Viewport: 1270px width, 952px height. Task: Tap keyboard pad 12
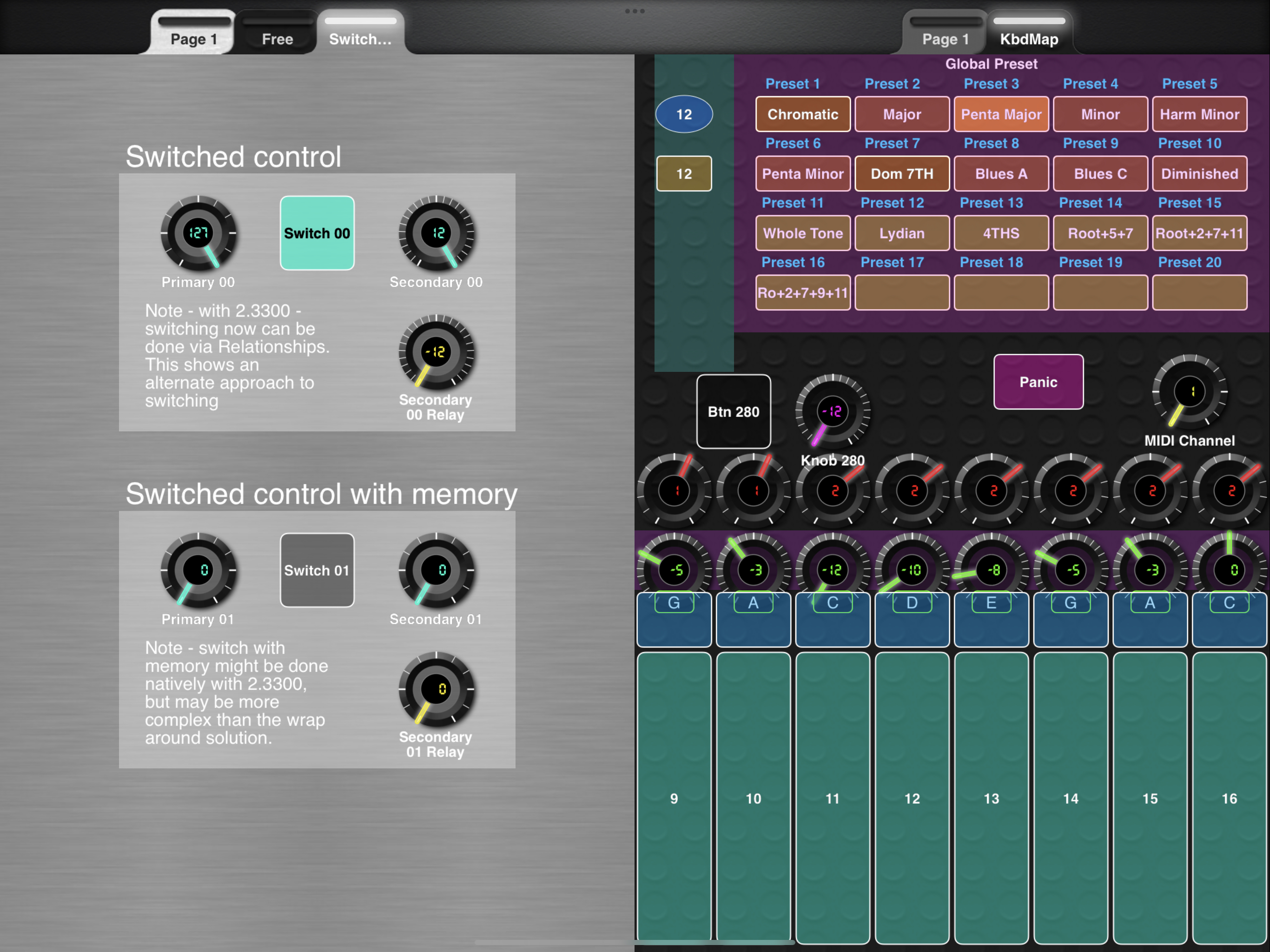912,798
